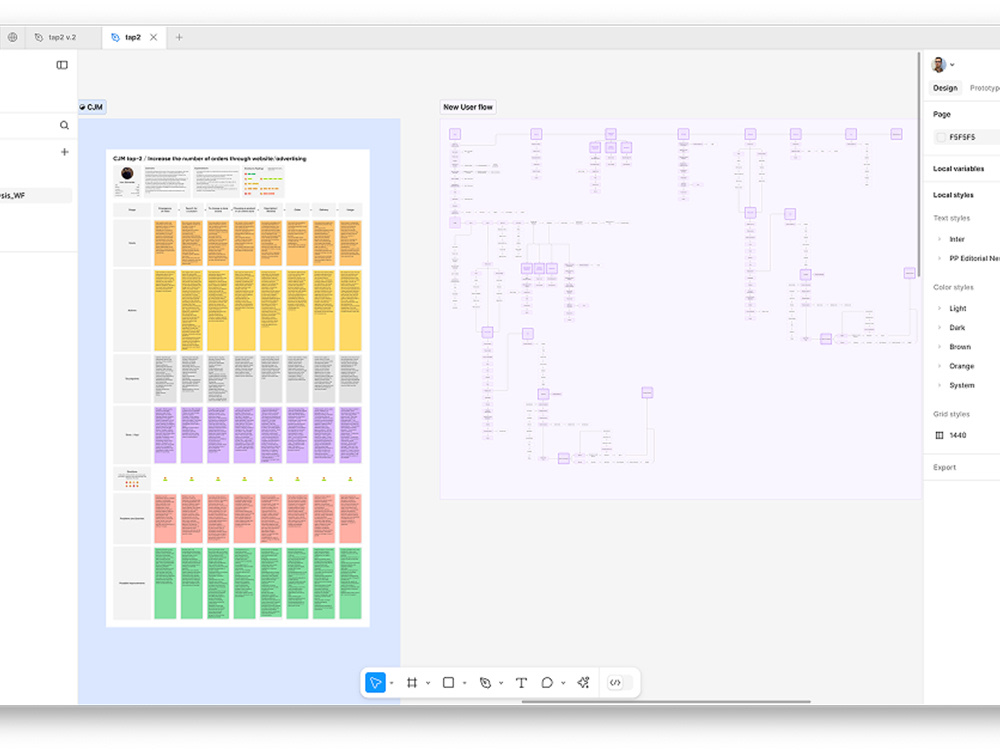
Task: Click the Export section
Action: pyautogui.click(x=945, y=467)
